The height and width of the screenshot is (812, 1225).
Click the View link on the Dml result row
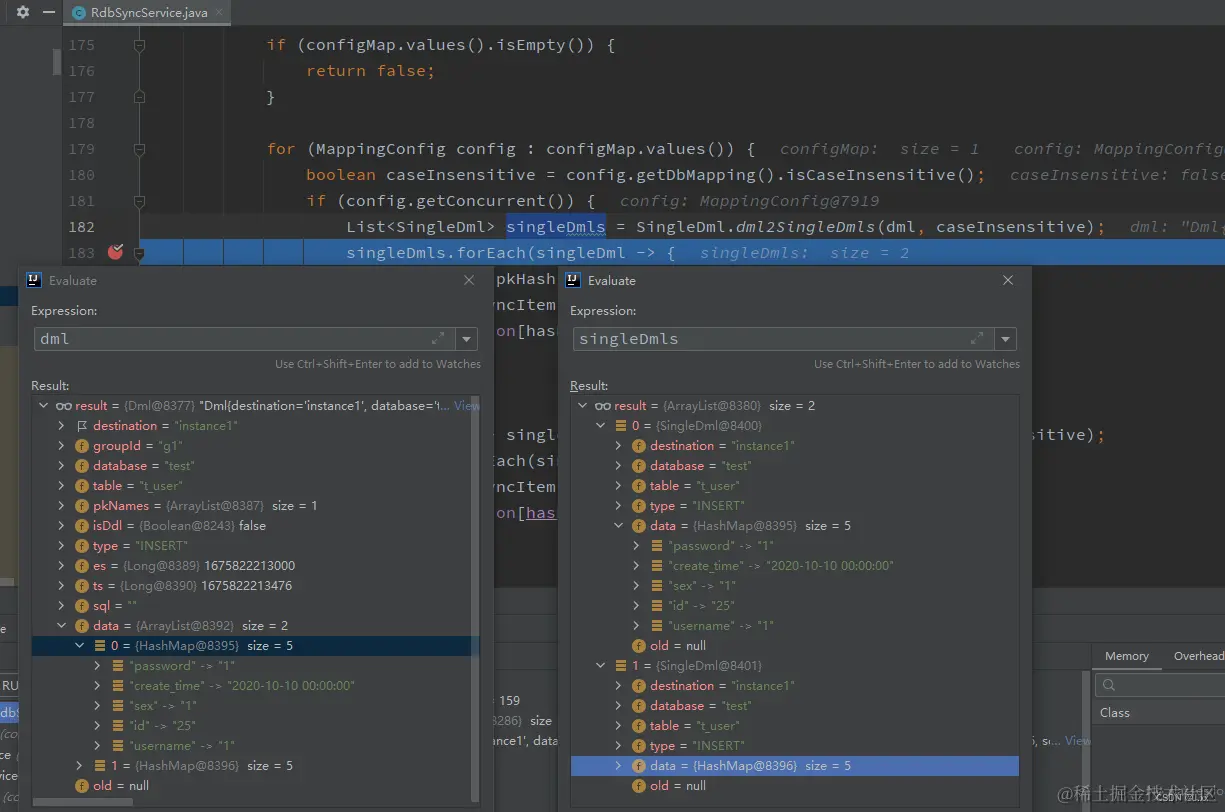pos(467,406)
